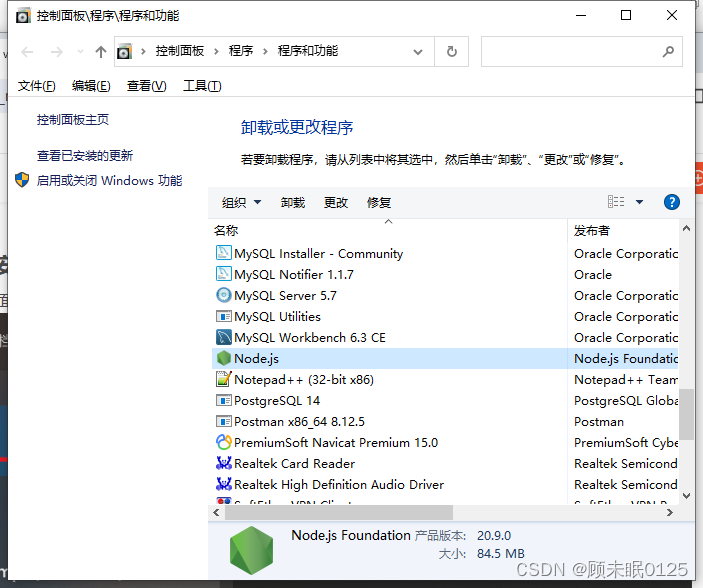Click the MySQL Server 5.7 disc icon

click(223, 295)
